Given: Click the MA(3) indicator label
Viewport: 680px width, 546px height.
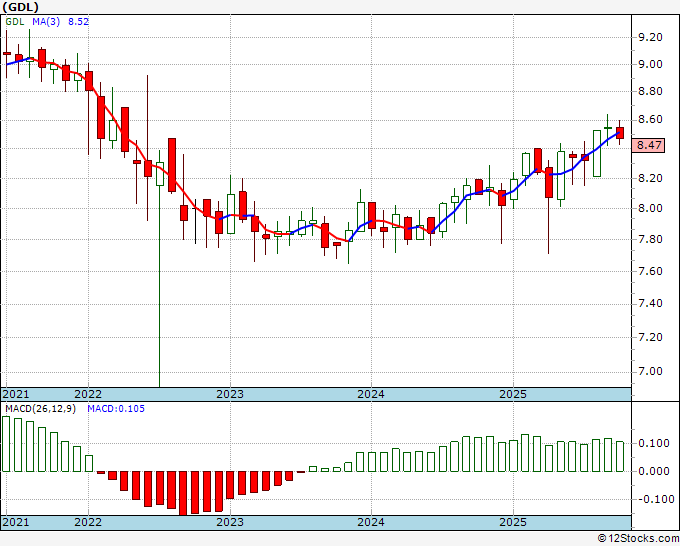Looking at the screenshot, I should coord(46,22).
